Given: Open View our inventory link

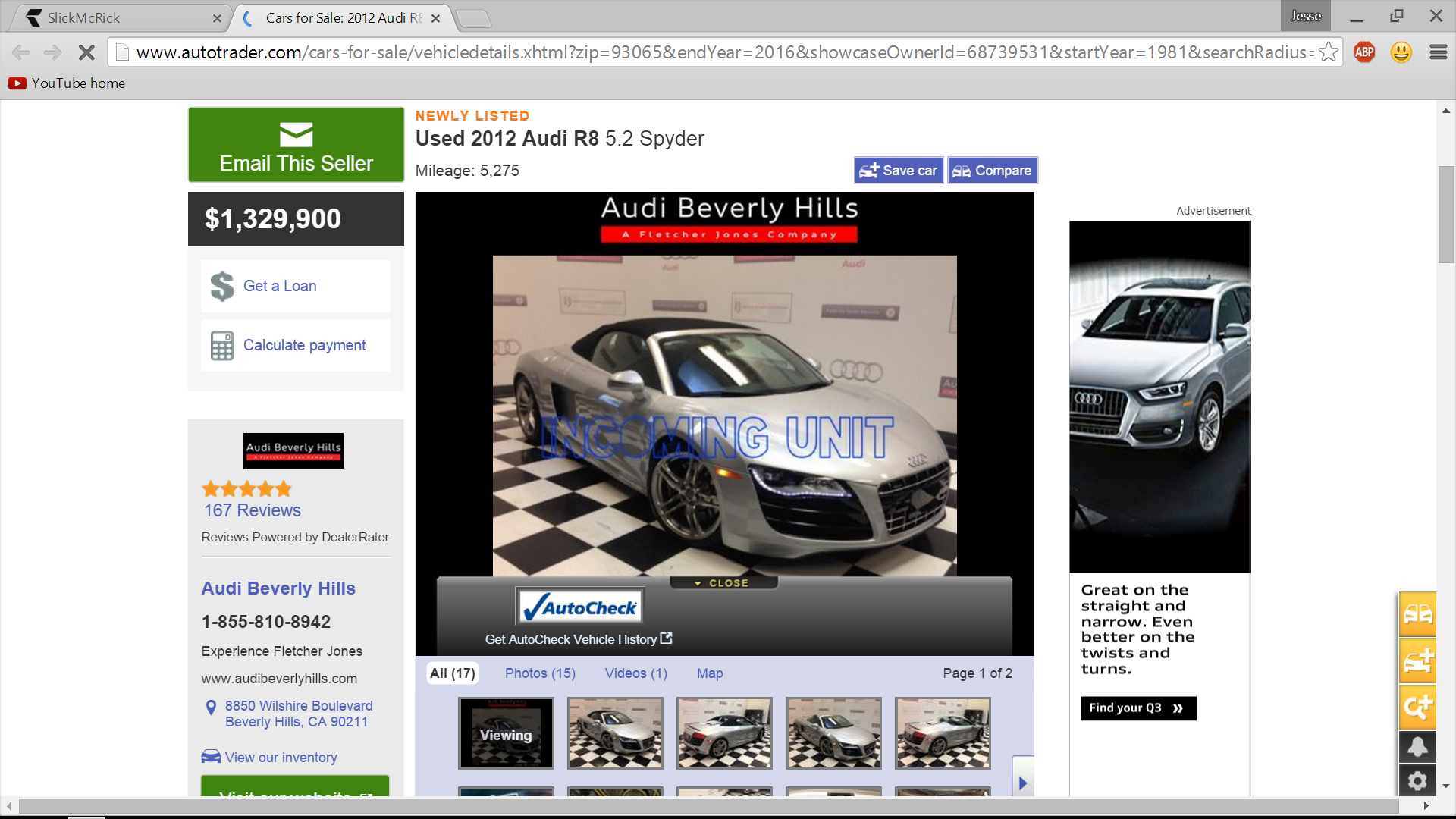Looking at the screenshot, I should tap(281, 758).
